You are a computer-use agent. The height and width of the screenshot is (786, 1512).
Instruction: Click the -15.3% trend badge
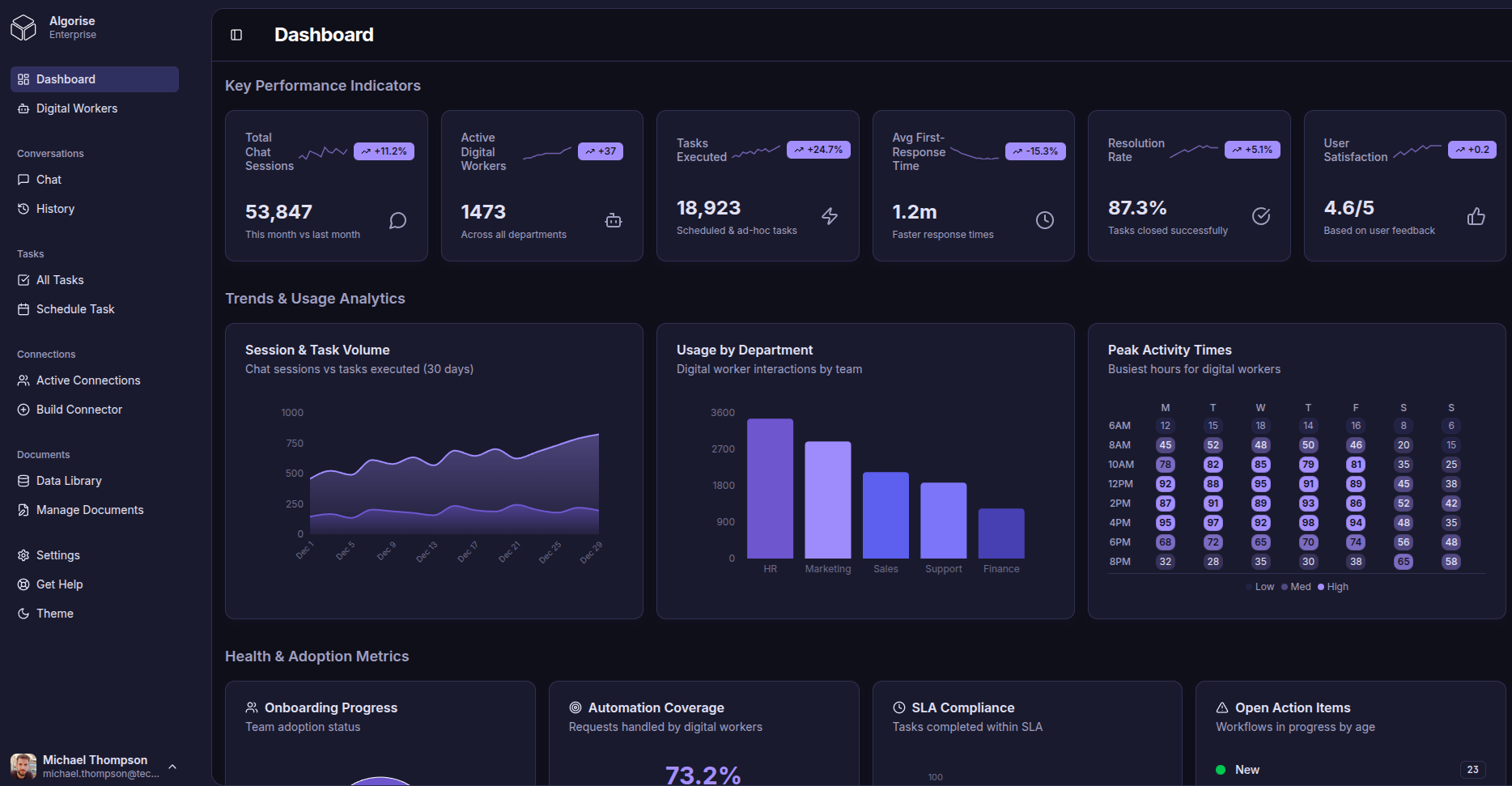click(x=1035, y=151)
